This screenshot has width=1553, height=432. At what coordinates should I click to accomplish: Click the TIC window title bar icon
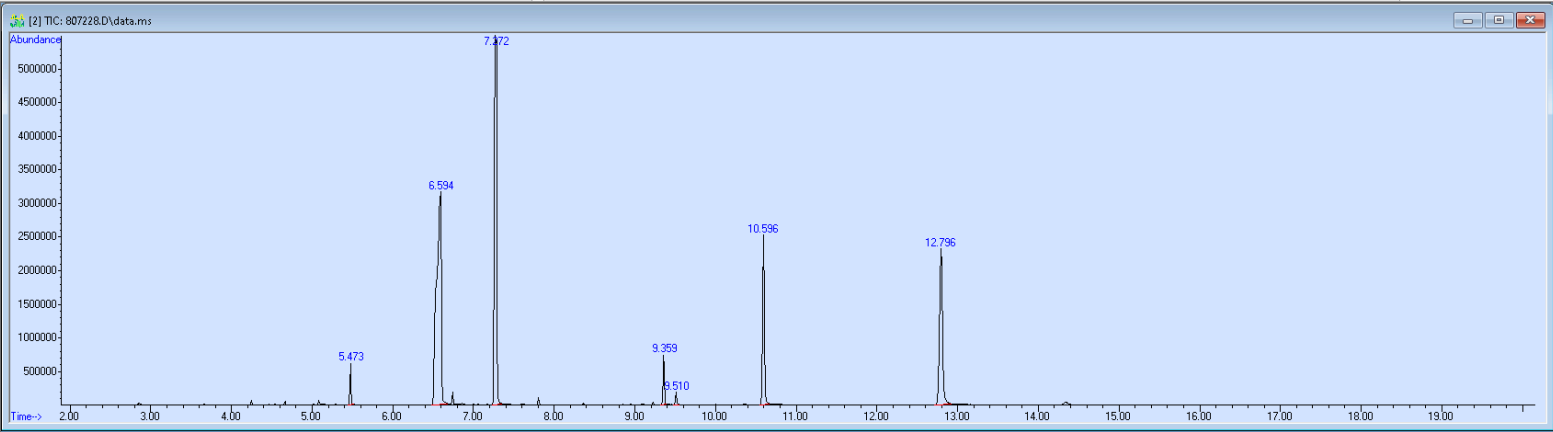click(x=17, y=20)
